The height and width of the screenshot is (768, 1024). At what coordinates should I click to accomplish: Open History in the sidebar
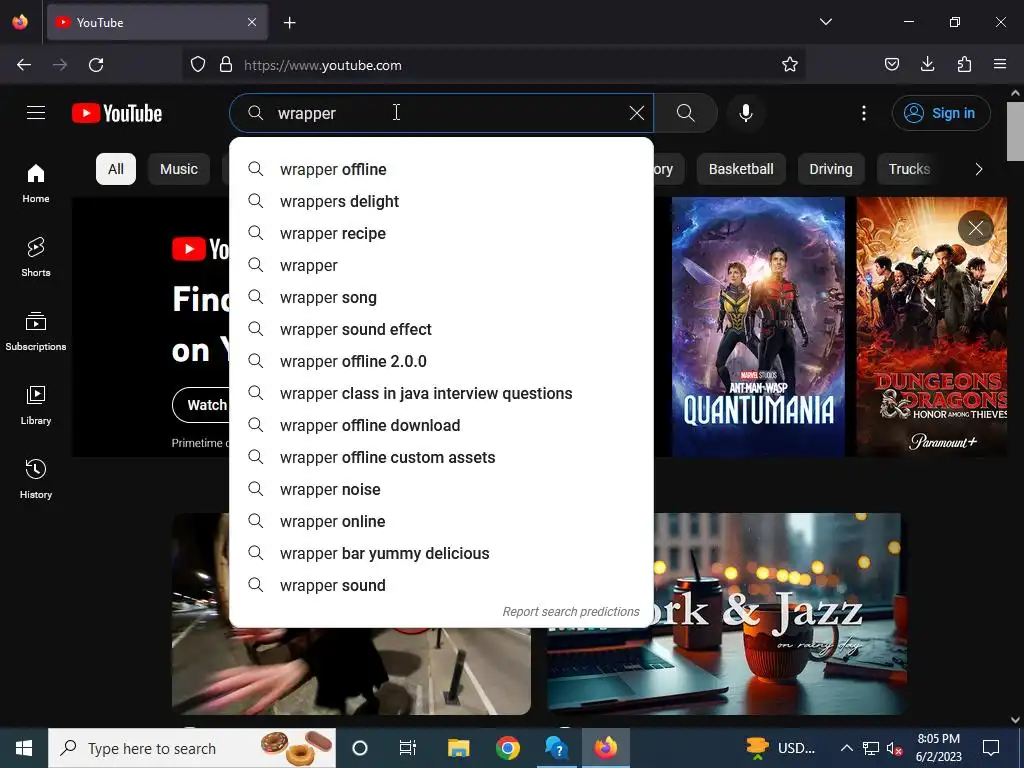(36, 479)
